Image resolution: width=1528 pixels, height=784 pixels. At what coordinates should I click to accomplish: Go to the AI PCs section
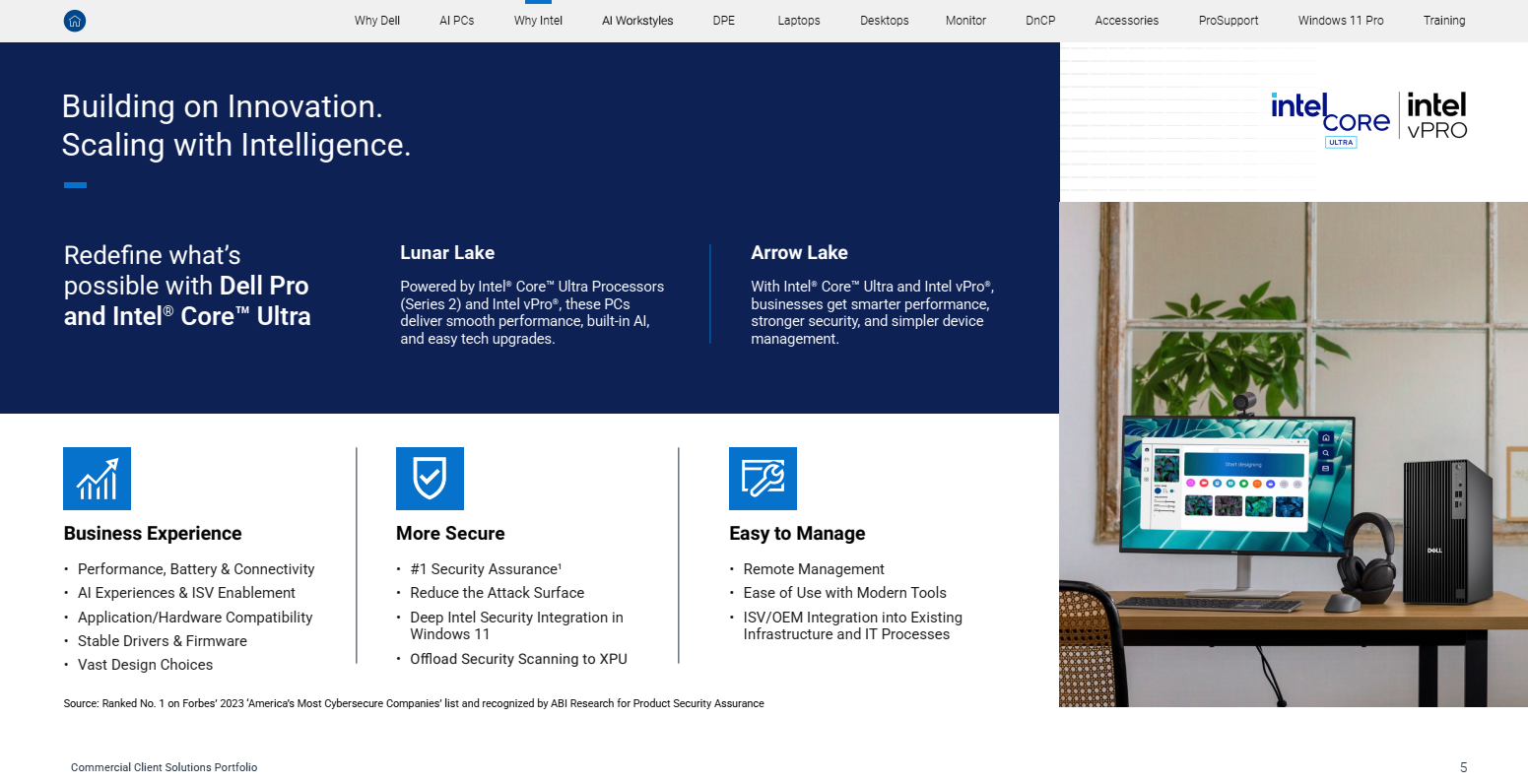point(456,21)
